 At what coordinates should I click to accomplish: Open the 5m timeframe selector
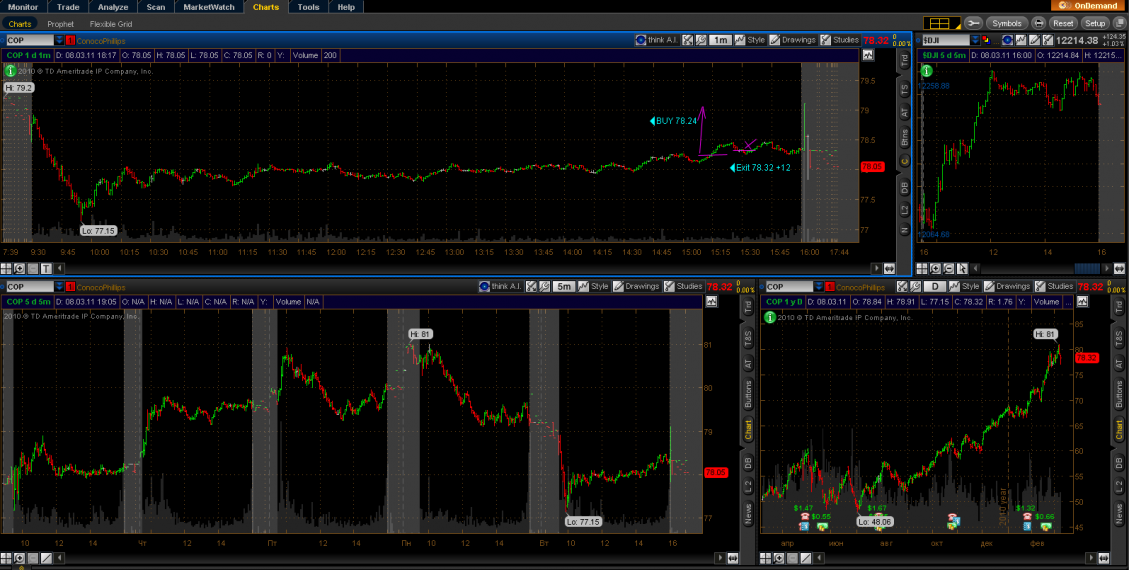coord(564,286)
